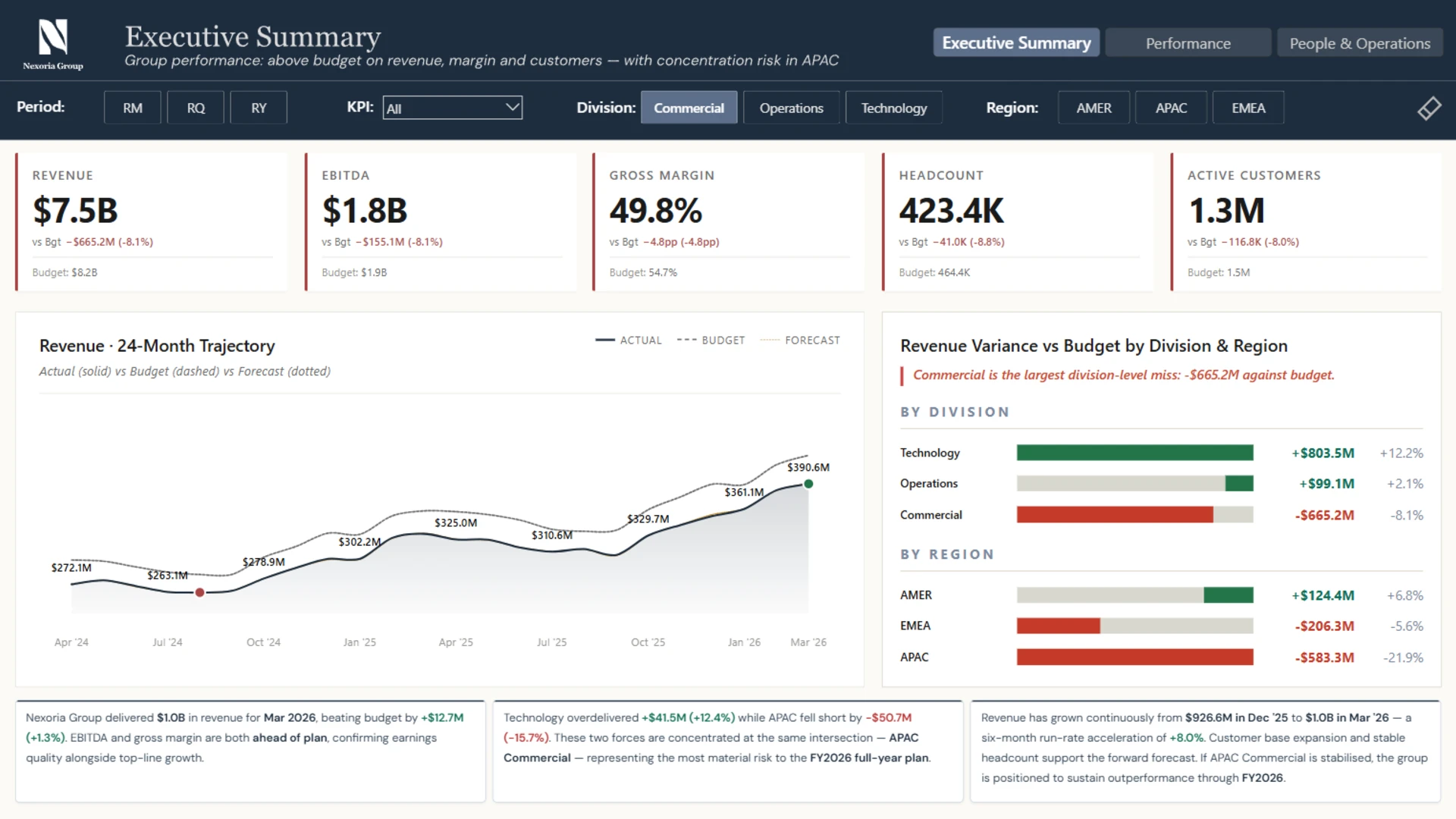The height and width of the screenshot is (819, 1456).
Task: Toggle the Commercial division filter
Action: 689,108
